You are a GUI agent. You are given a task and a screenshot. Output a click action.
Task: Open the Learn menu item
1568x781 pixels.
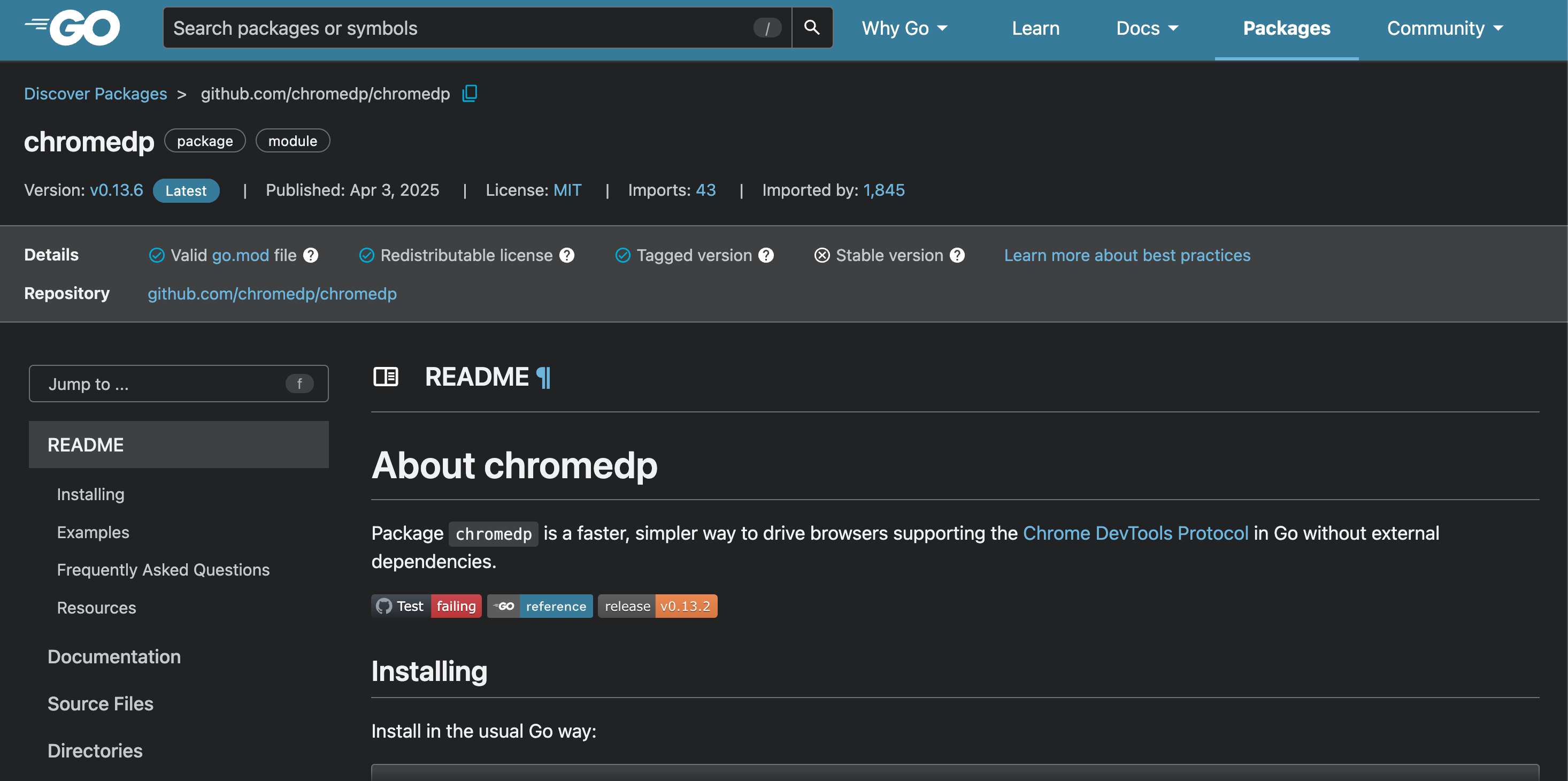pyautogui.click(x=1035, y=27)
